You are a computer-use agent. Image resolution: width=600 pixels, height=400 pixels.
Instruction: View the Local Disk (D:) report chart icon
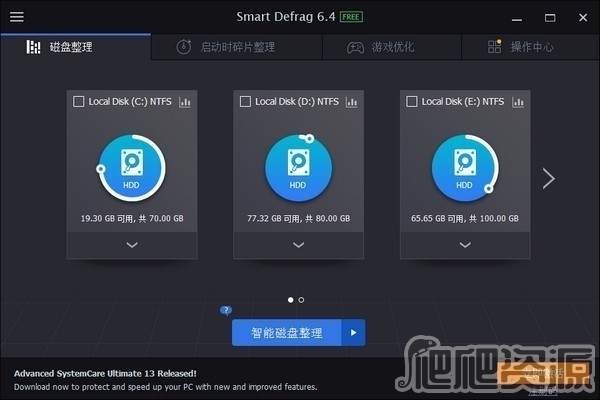[x=351, y=102]
